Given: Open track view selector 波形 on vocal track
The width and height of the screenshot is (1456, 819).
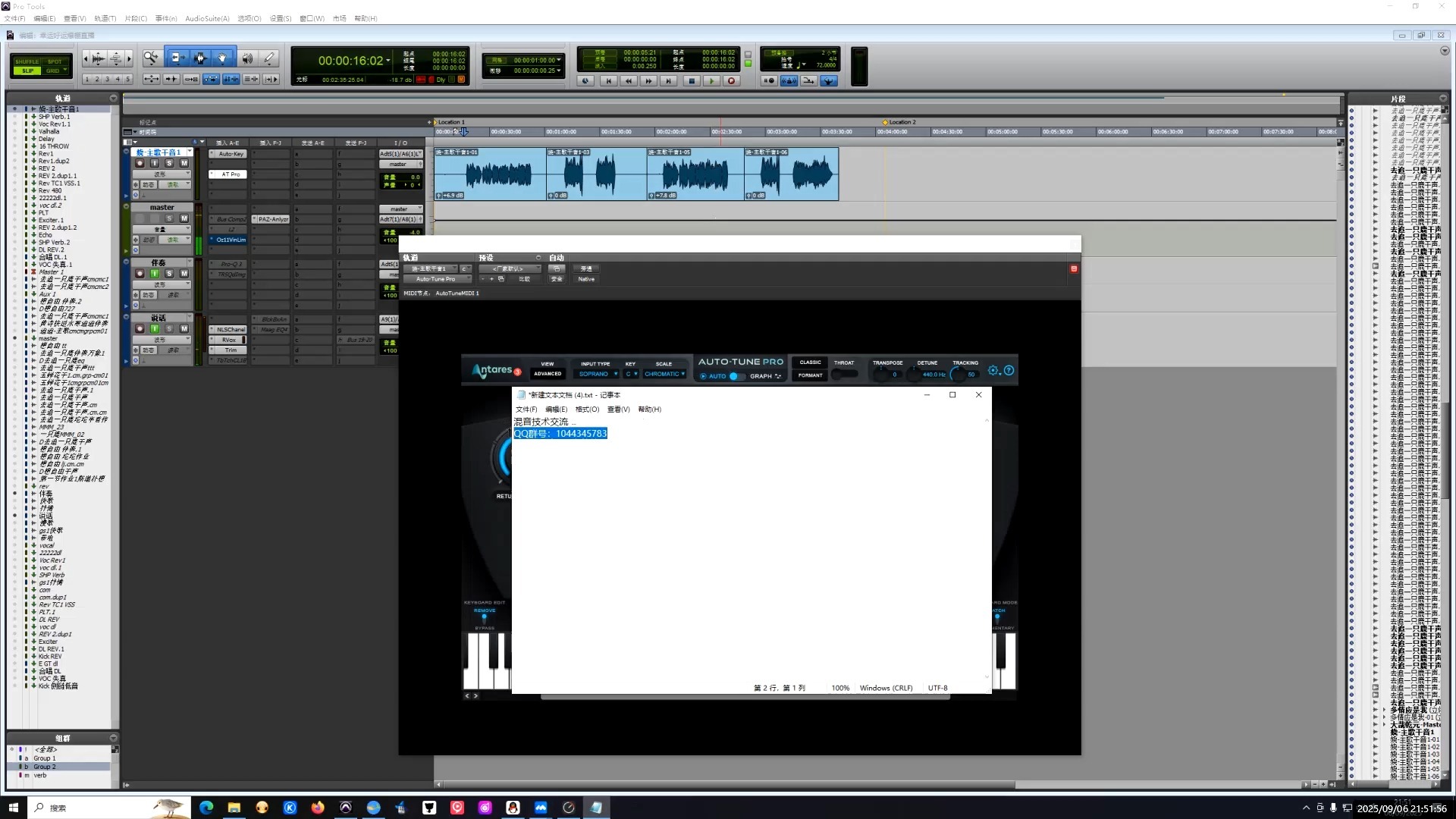Looking at the screenshot, I should click(162, 174).
